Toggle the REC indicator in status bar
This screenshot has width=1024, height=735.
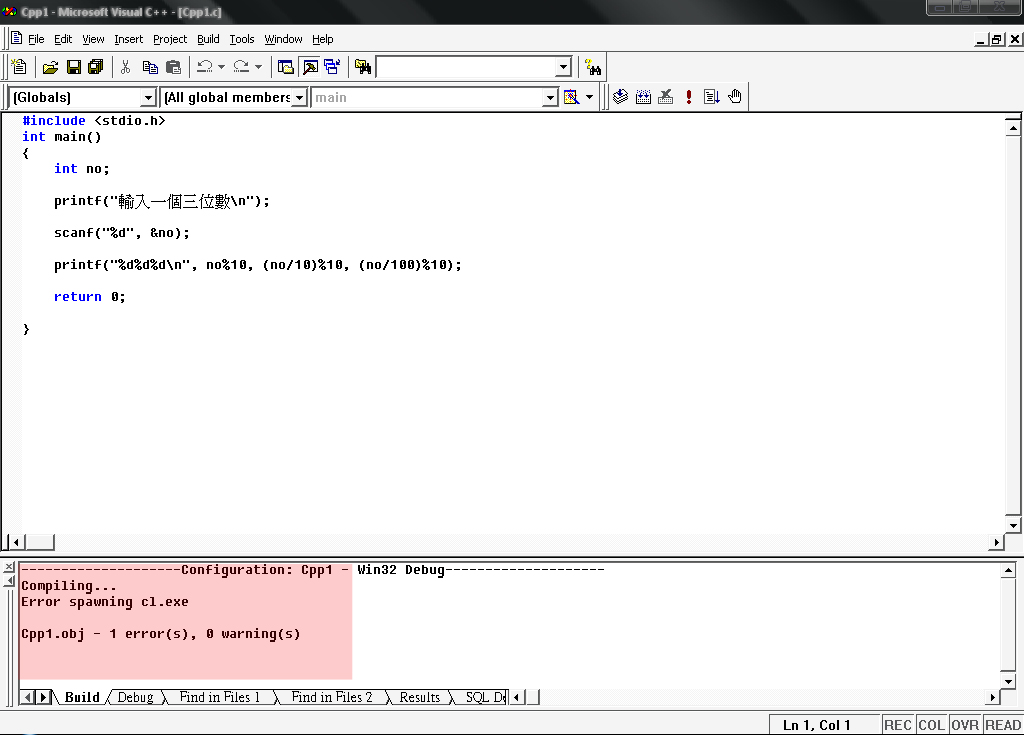click(897, 725)
